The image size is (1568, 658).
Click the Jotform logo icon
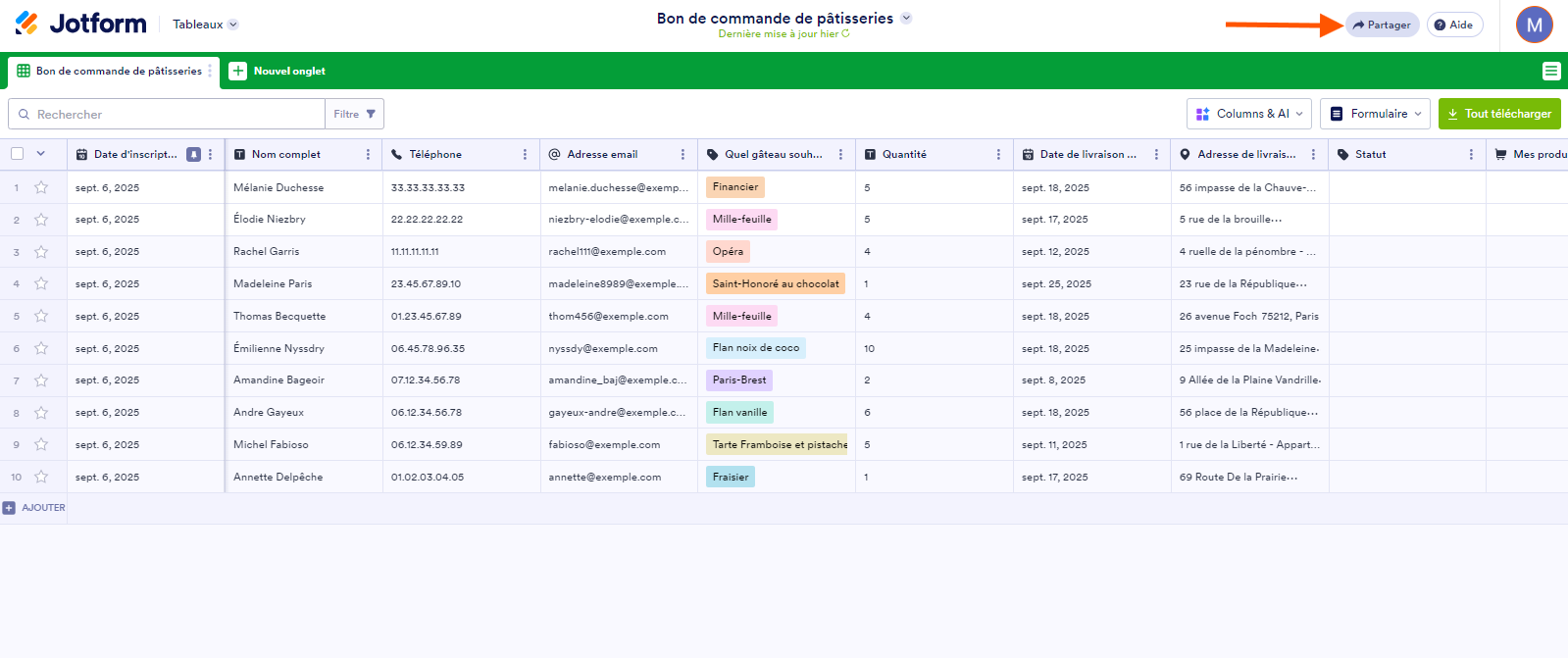[26, 24]
